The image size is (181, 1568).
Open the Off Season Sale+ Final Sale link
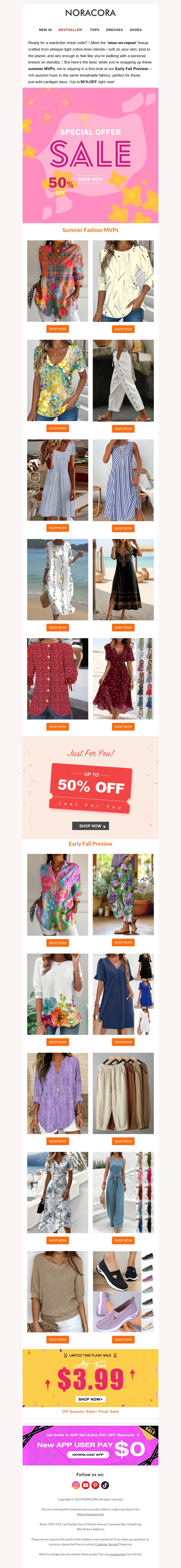point(90,1411)
